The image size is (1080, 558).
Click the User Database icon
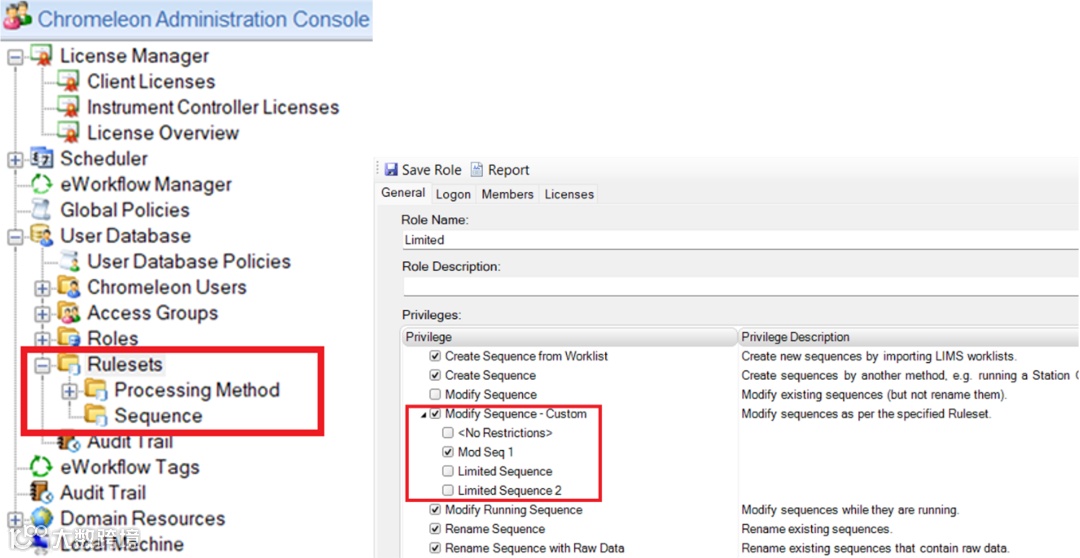pos(41,236)
